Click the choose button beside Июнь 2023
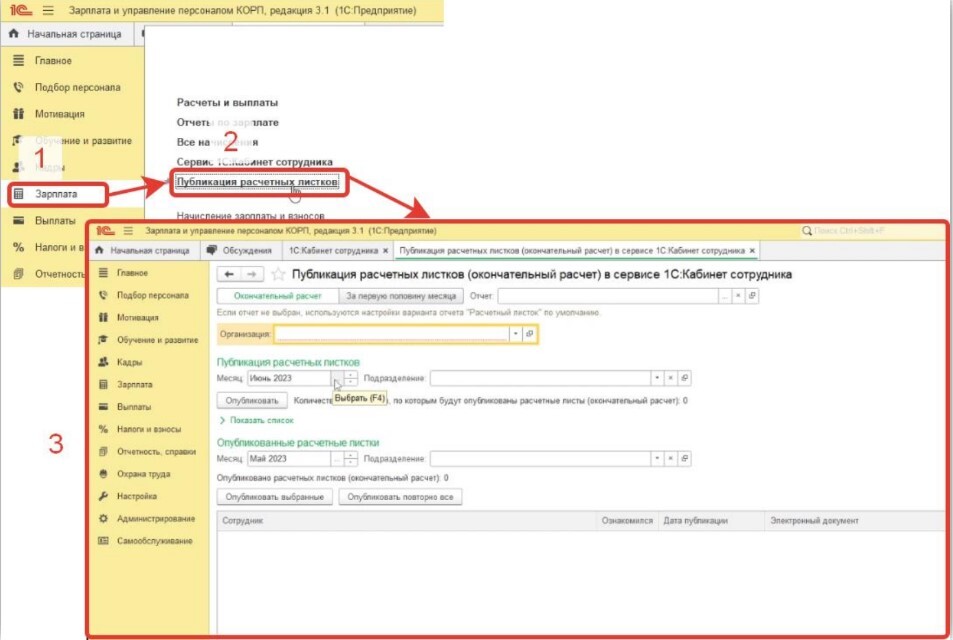This screenshot has width=953, height=640. pos(337,378)
